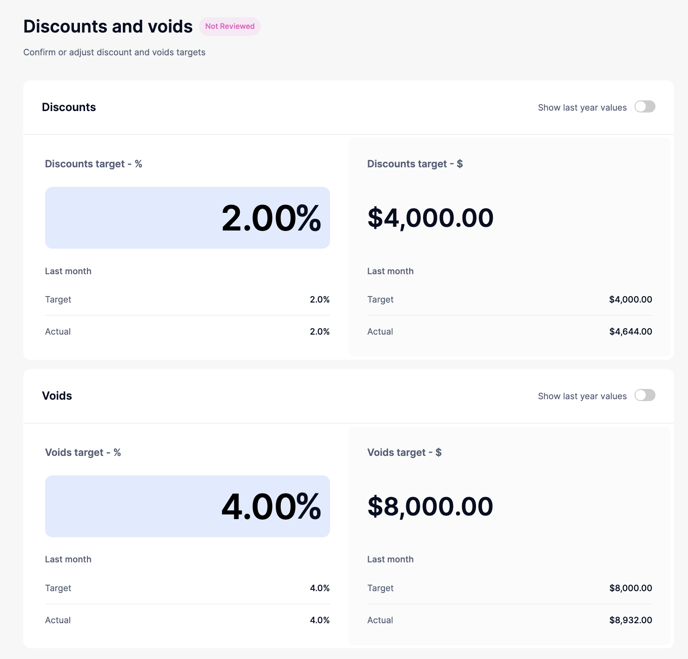Click the Discounts section title
The width and height of the screenshot is (688, 659).
(69, 107)
